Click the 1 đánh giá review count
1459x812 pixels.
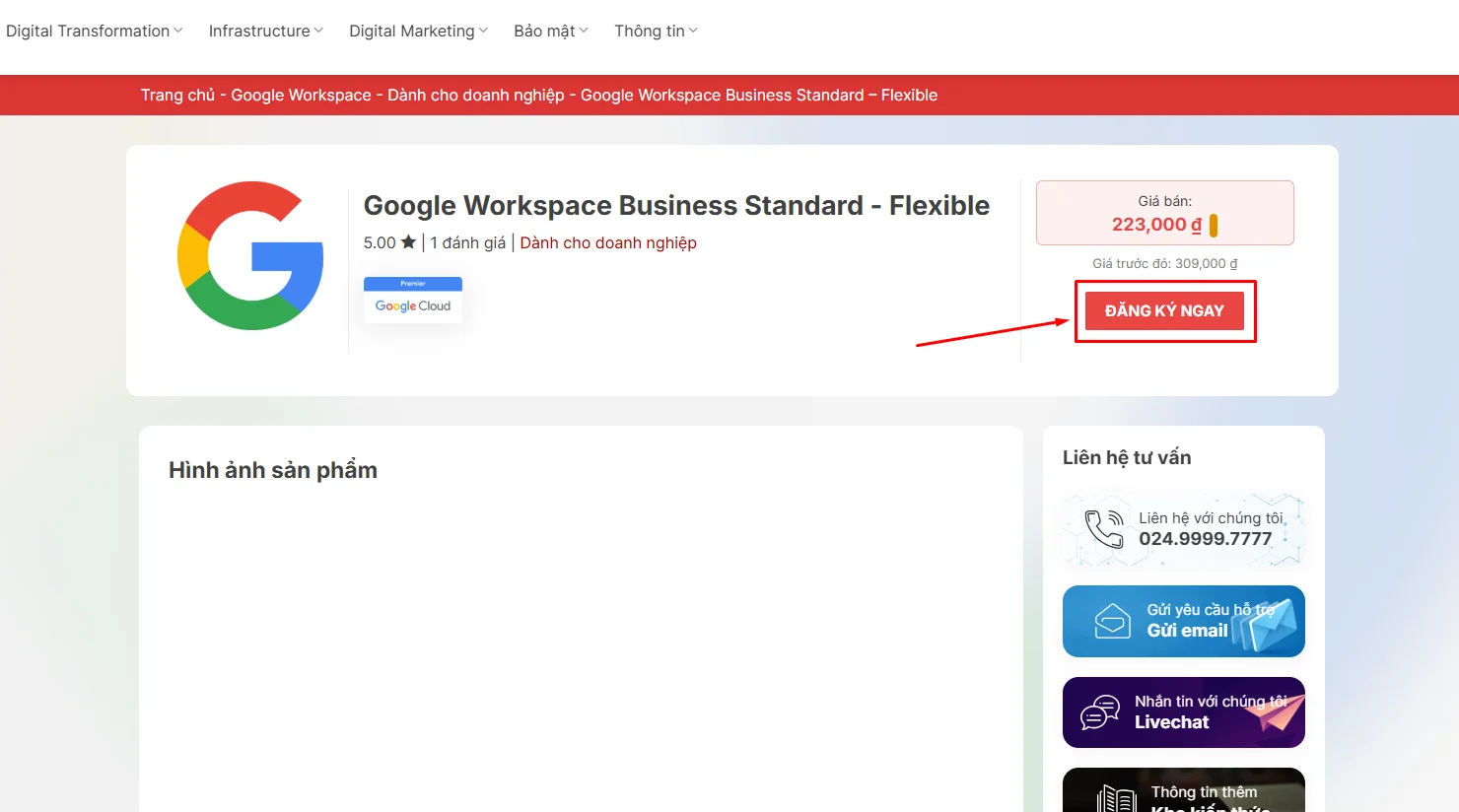467,243
